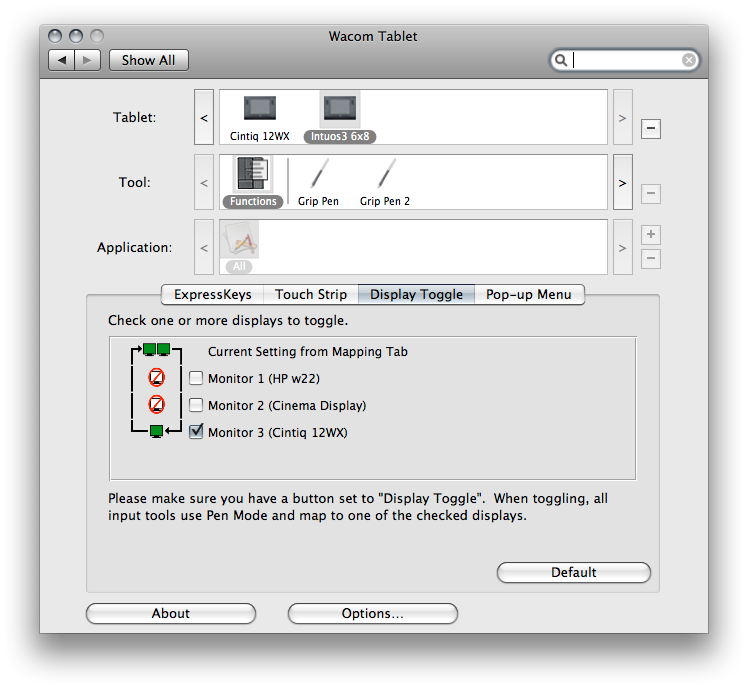This screenshot has width=748, height=688.
Task: Add application with the plus button
Action: (651, 234)
